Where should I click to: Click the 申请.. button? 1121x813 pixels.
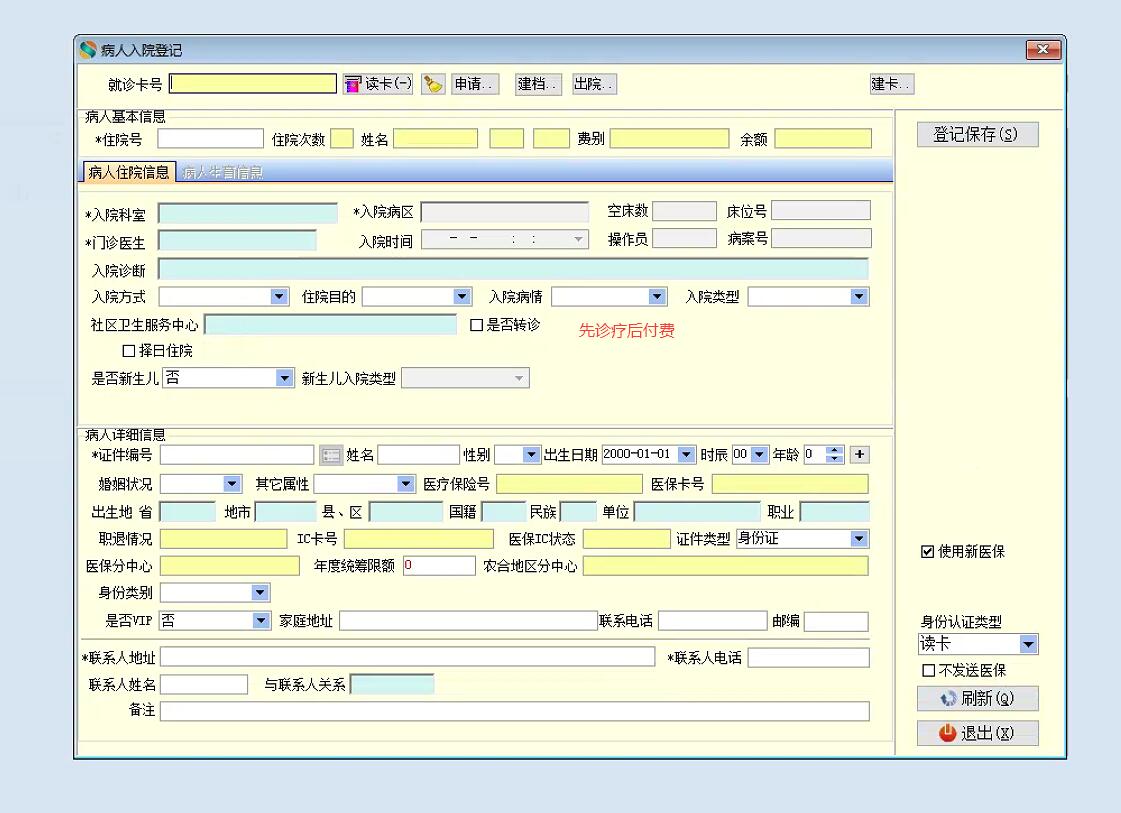[x=475, y=84]
